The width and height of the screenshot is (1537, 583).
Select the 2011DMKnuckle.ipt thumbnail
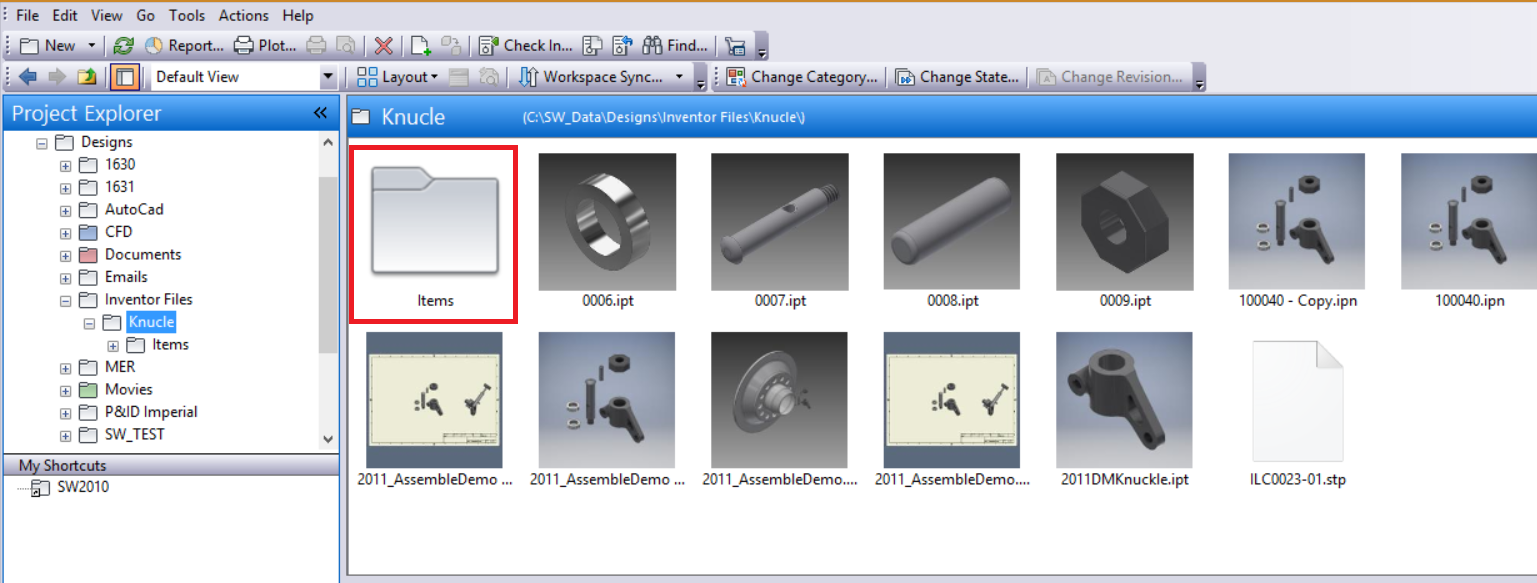[x=1125, y=401]
